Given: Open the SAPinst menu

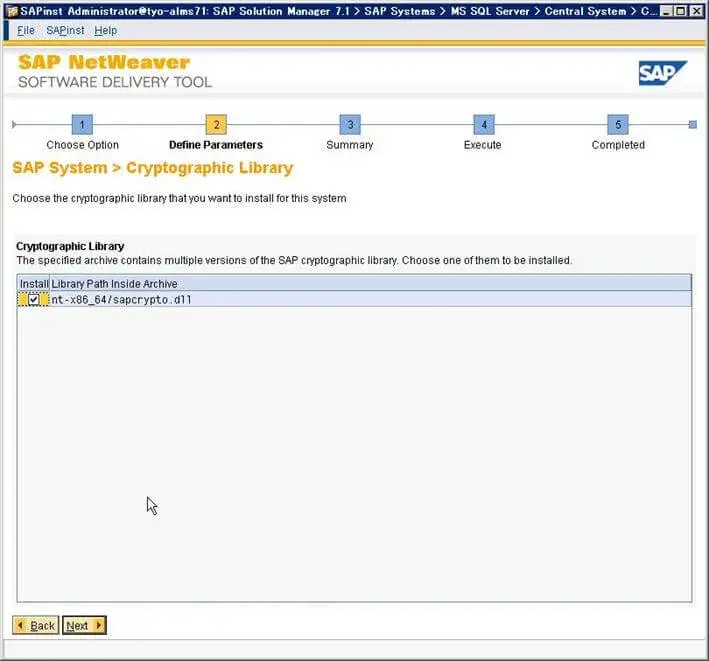Looking at the screenshot, I should [65, 30].
